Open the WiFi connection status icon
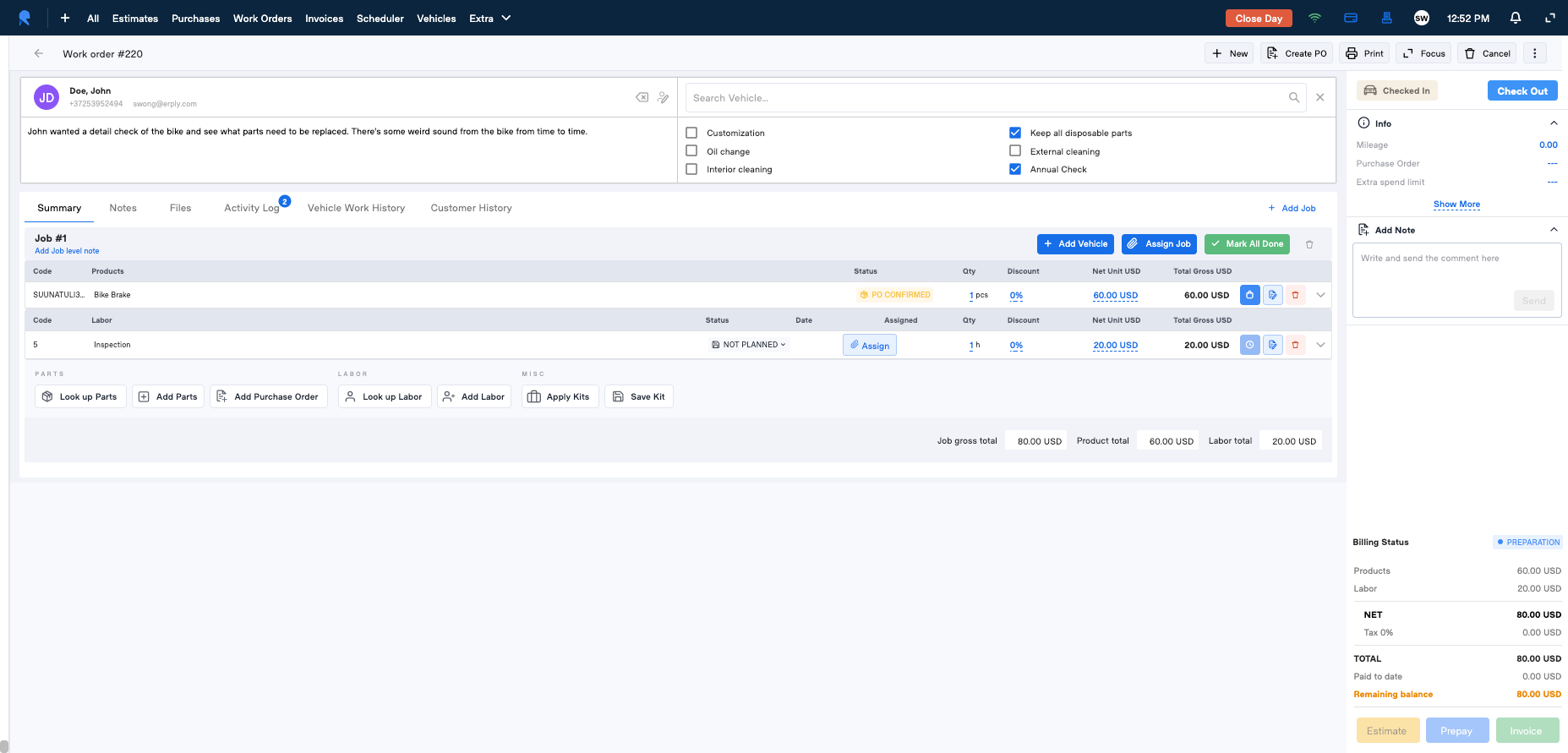1568x753 pixels. coord(1314,18)
